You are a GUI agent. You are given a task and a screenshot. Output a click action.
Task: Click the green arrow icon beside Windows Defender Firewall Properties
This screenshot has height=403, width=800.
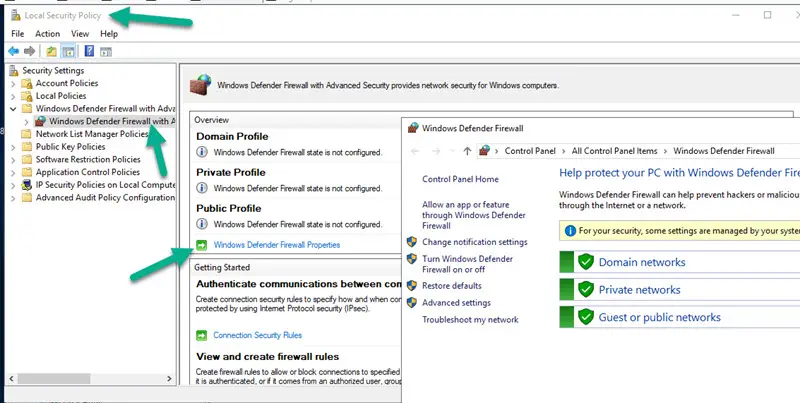click(202, 245)
